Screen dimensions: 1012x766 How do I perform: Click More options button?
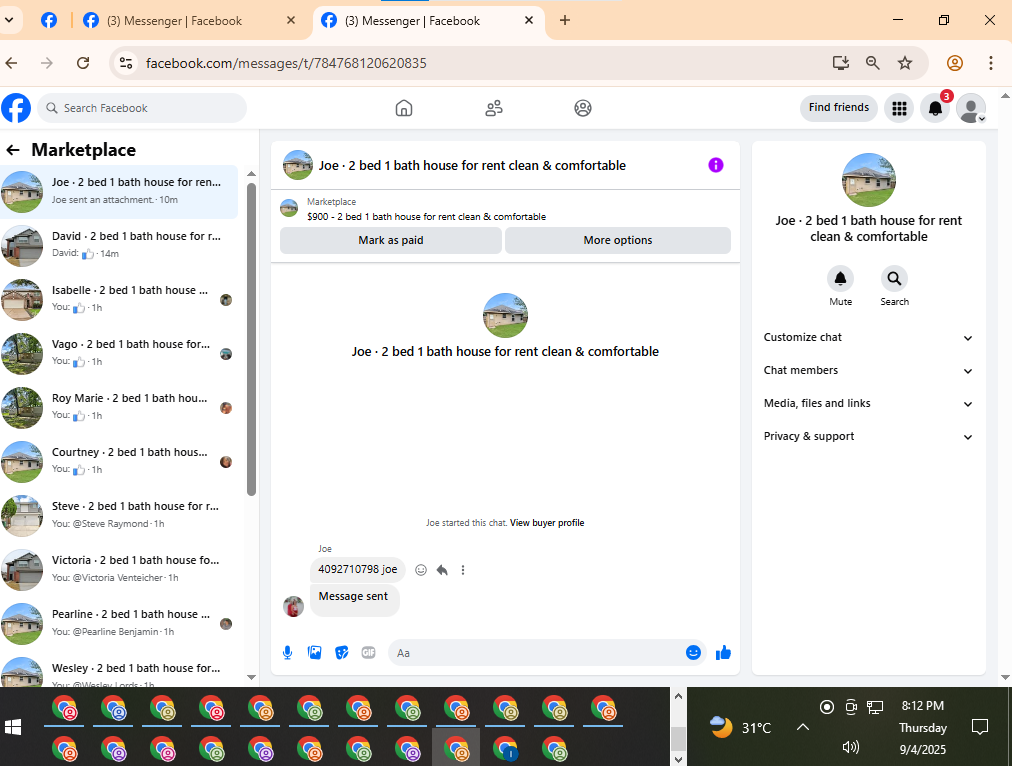[618, 240]
